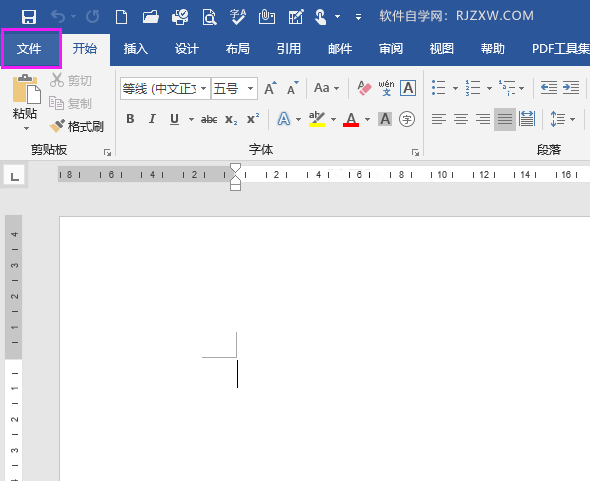The image size is (590, 481).
Task: Open the 字体 Font dialog launcher
Action: [415, 152]
